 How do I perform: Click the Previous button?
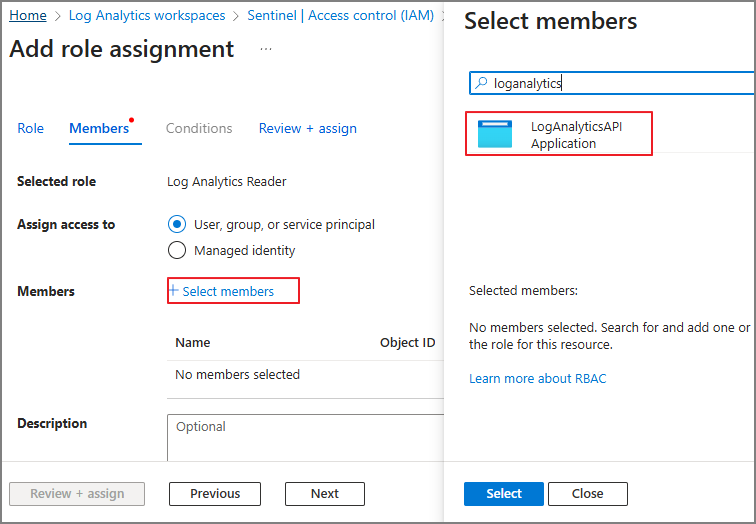[215, 494]
